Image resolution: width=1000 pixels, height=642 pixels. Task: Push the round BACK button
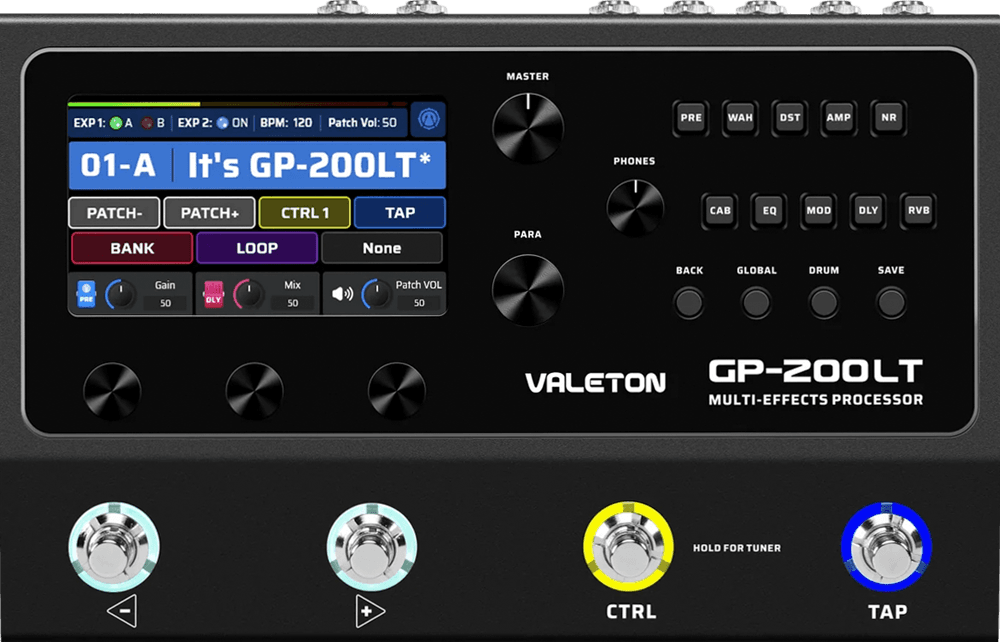[689, 303]
